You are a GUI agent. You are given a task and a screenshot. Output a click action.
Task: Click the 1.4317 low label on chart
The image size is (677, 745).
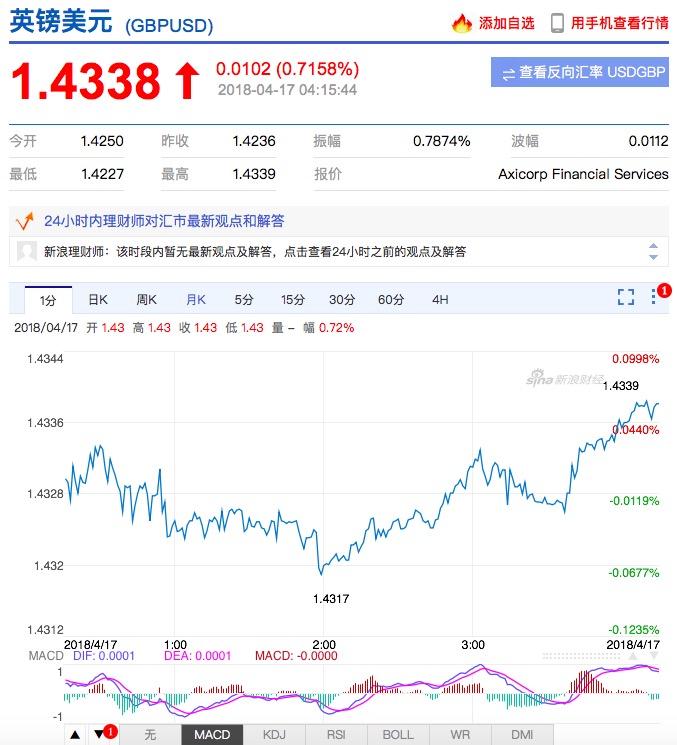[x=331, y=599]
